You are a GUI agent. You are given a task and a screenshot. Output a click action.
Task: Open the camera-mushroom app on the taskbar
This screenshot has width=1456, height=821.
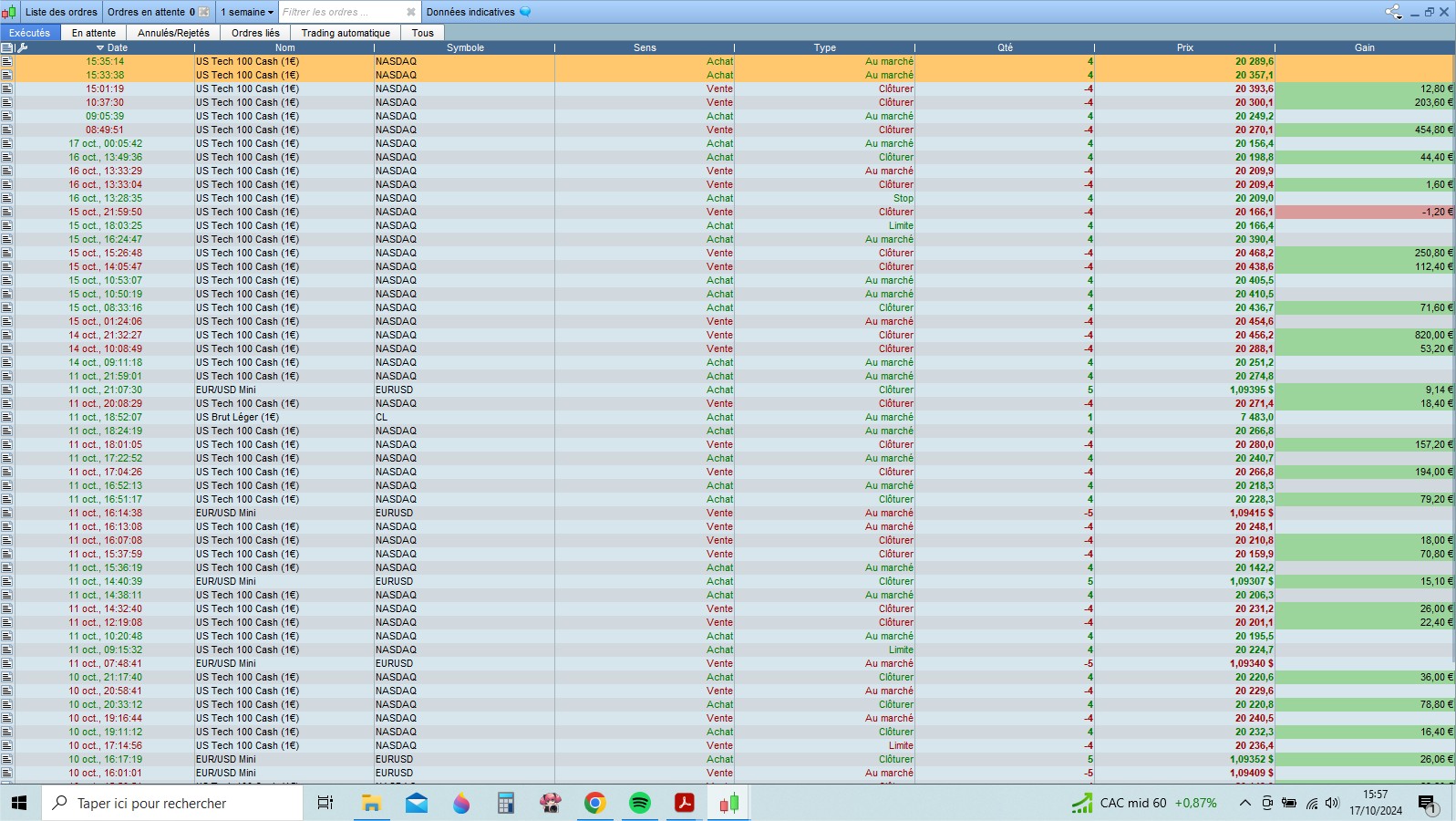[550, 803]
